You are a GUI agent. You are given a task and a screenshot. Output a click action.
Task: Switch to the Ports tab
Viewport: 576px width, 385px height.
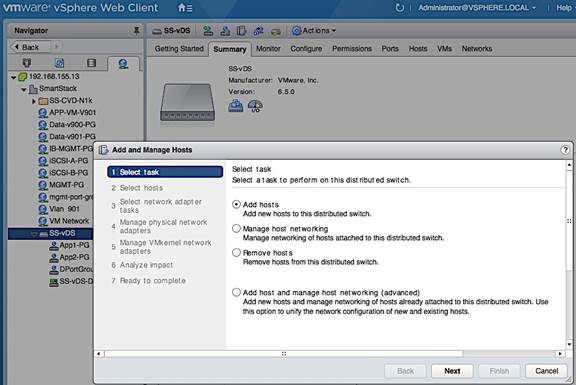pos(390,48)
